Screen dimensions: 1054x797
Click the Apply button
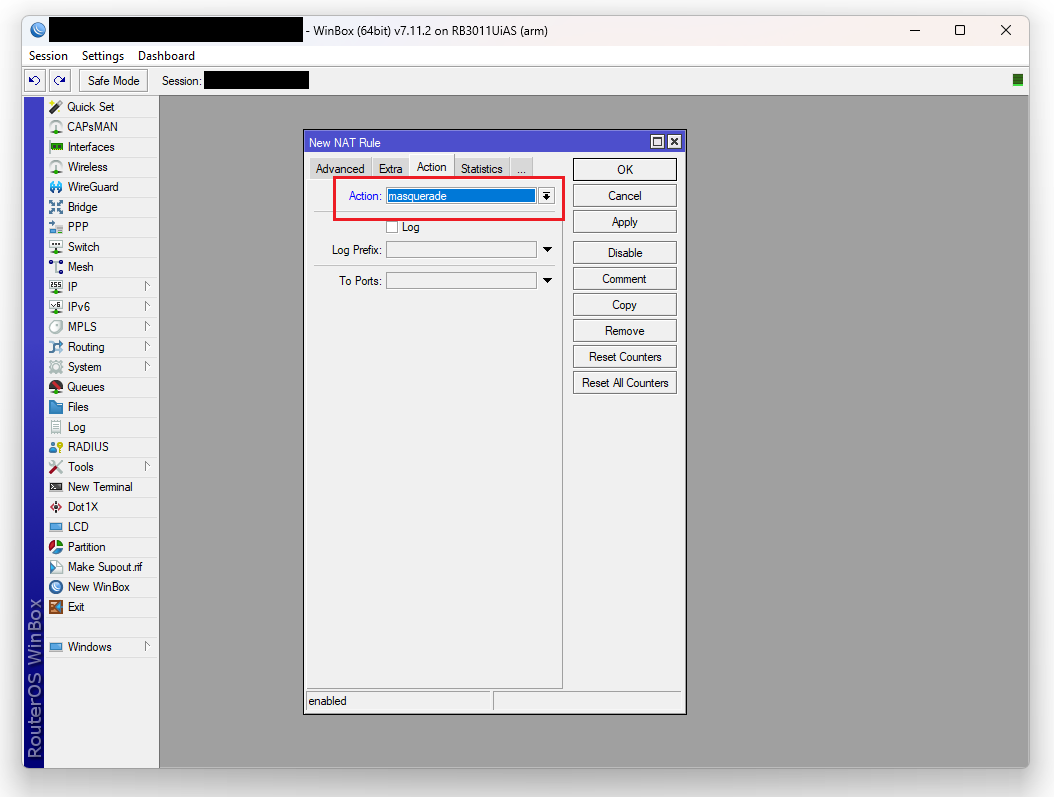(624, 222)
